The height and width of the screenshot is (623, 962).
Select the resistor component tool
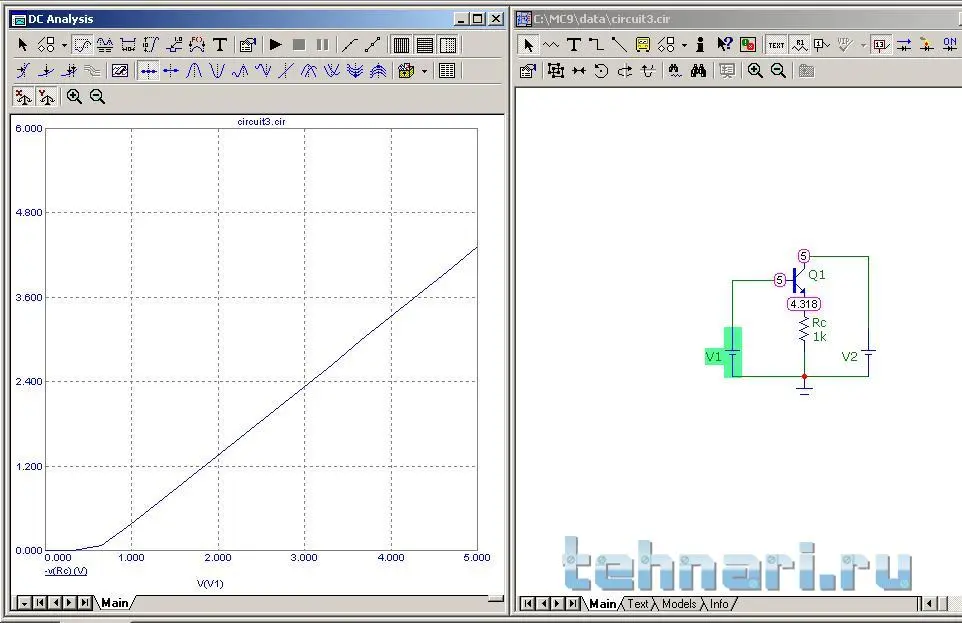coord(551,45)
